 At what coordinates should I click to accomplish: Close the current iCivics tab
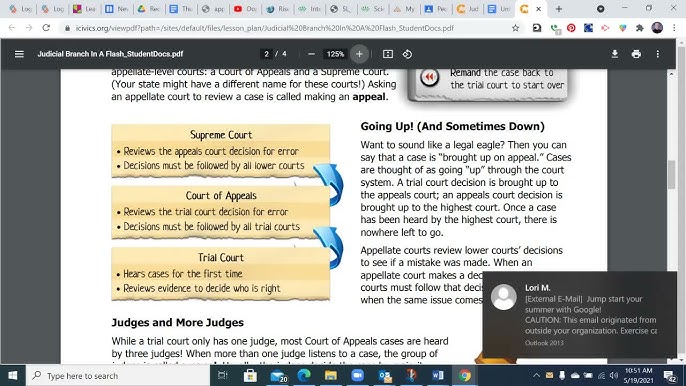539,9
